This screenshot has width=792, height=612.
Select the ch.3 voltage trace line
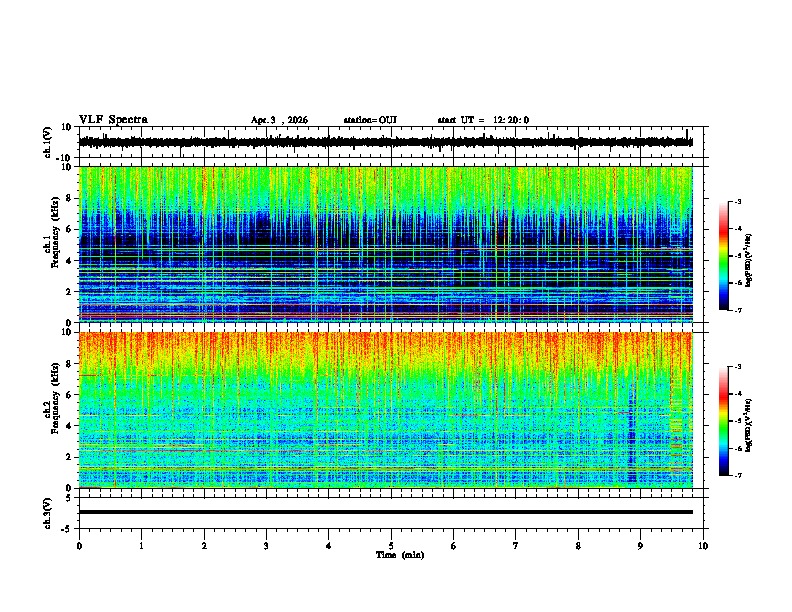pyautogui.click(x=386, y=512)
